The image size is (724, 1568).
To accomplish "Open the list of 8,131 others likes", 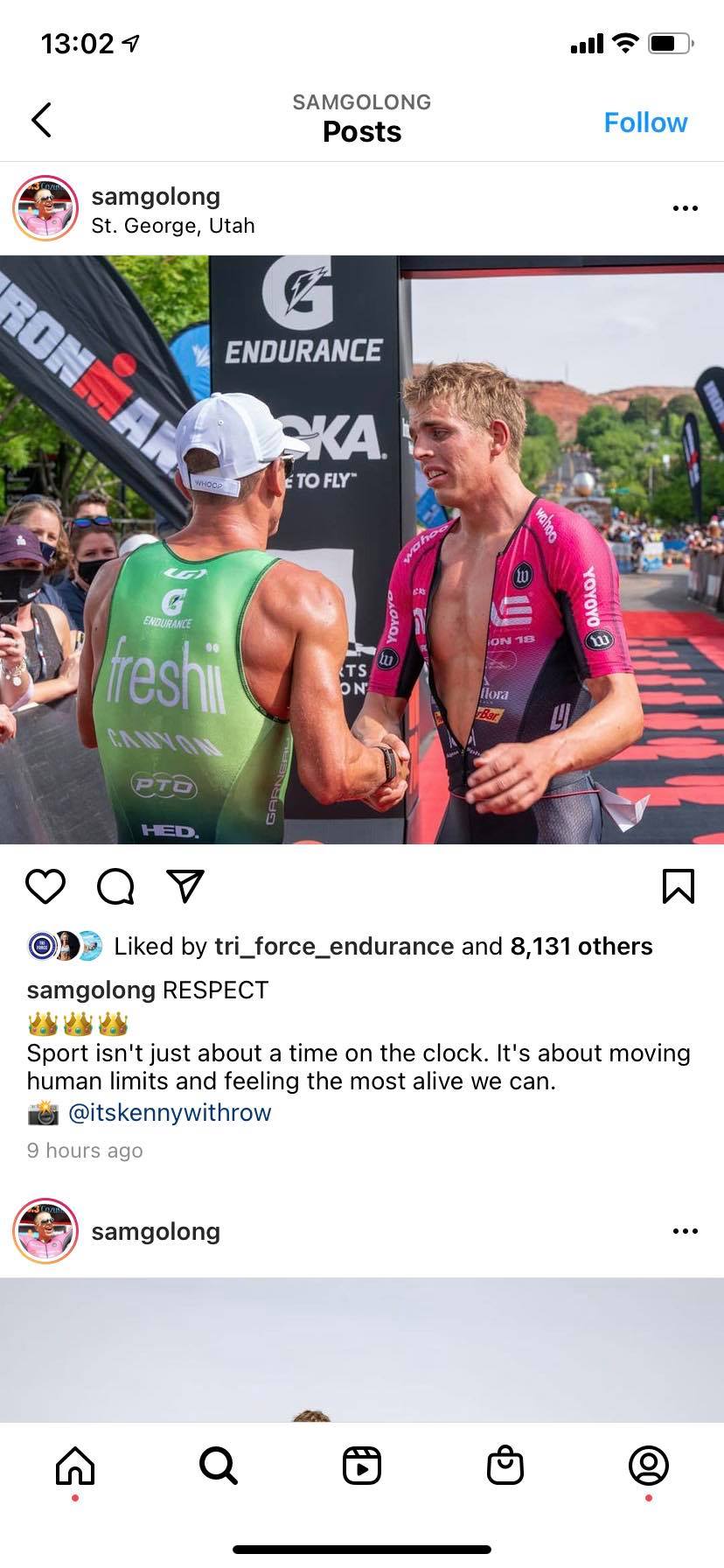I will pyautogui.click(x=581, y=946).
